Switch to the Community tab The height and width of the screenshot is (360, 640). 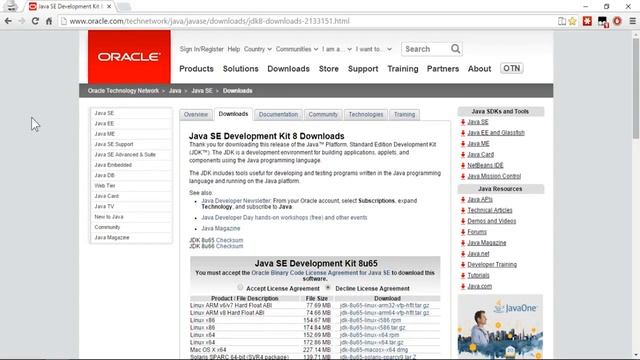point(323,115)
